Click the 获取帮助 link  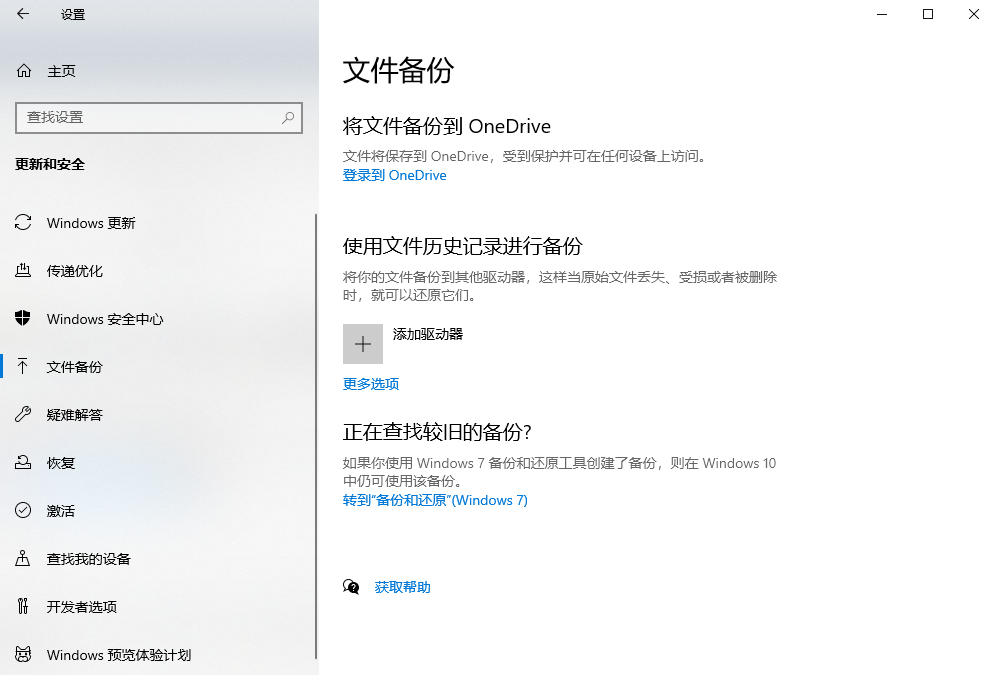[x=402, y=587]
